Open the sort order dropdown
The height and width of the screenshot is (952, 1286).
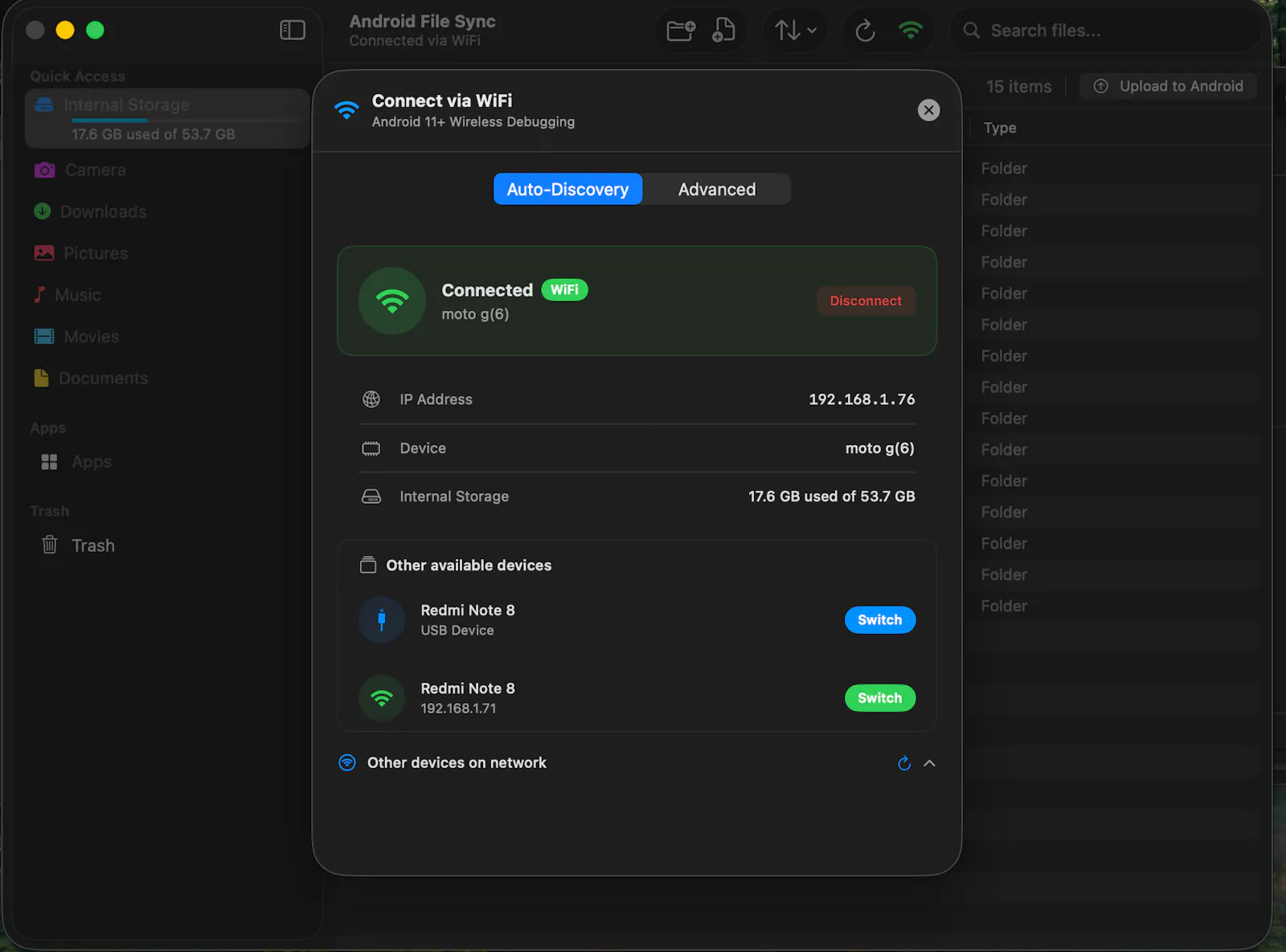pos(796,31)
